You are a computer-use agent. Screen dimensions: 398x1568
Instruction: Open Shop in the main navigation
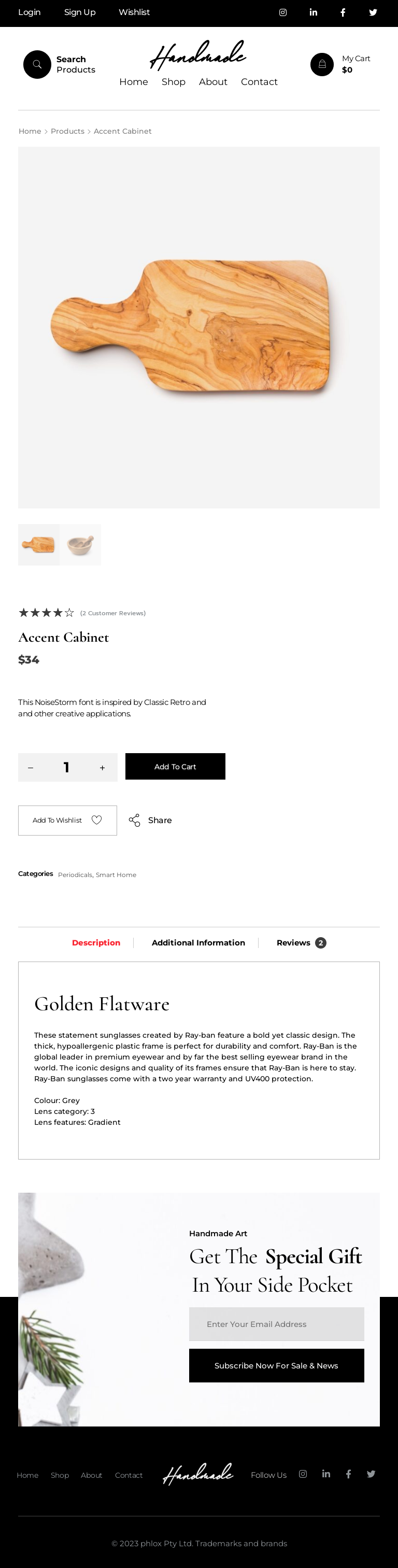(174, 81)
